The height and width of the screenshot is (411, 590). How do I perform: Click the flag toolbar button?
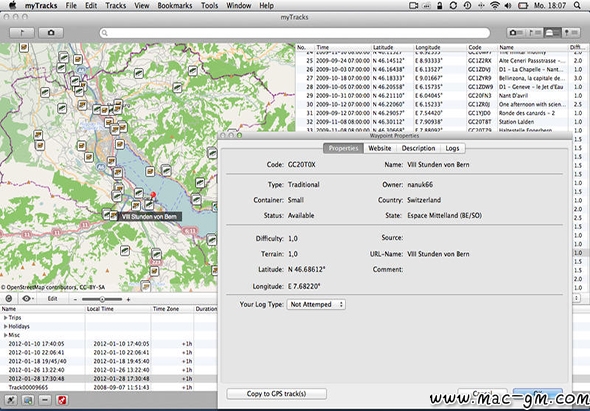coord(22,33)
